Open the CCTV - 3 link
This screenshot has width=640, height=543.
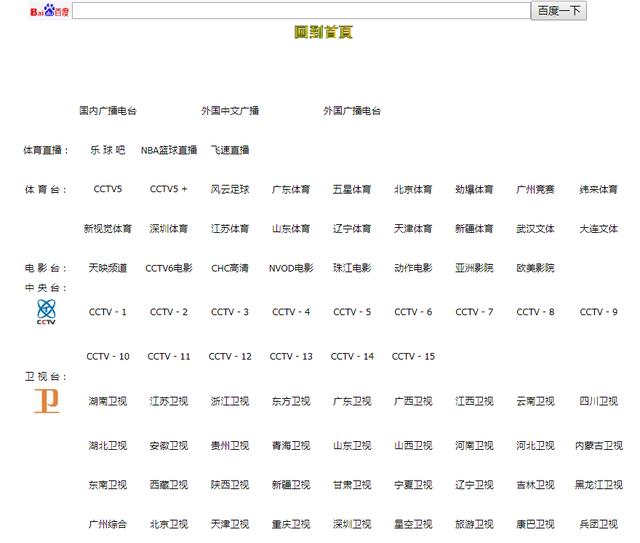pyautogui.click(x=230, y=312)
